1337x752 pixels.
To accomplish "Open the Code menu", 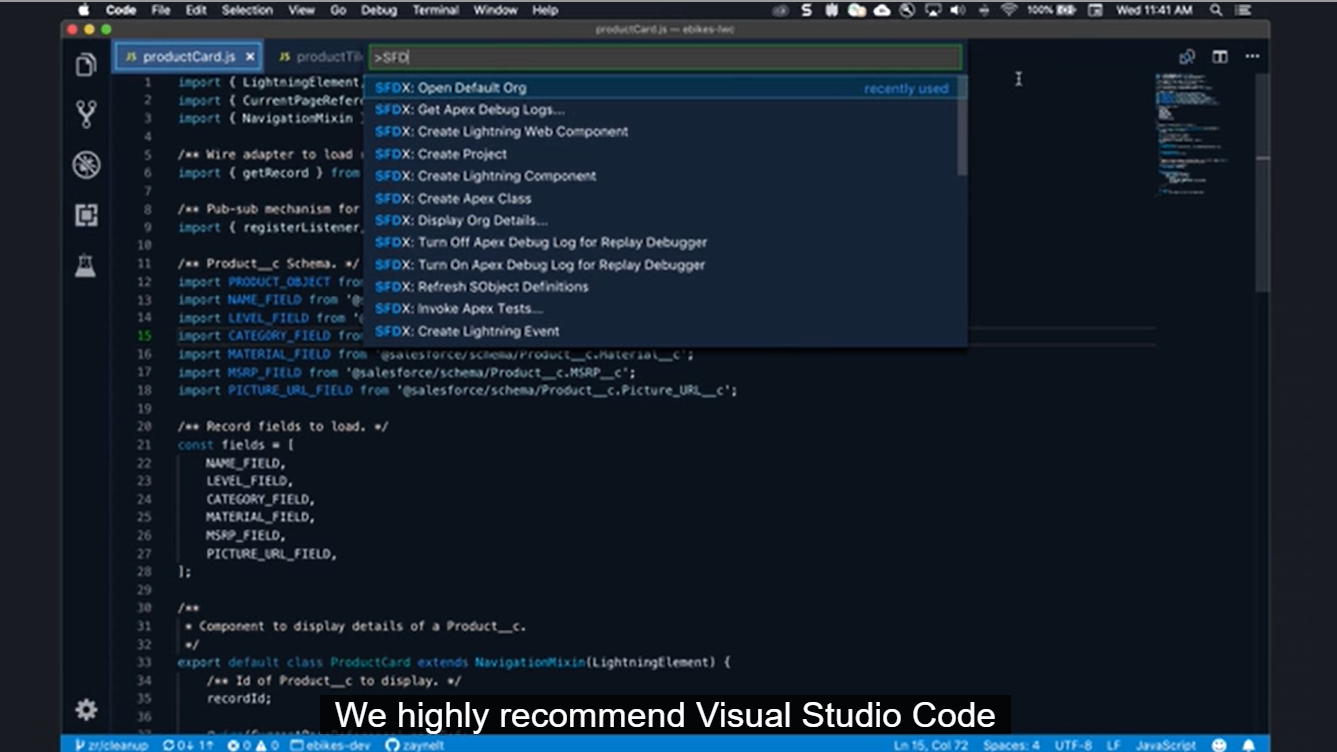I will [121, 10].
